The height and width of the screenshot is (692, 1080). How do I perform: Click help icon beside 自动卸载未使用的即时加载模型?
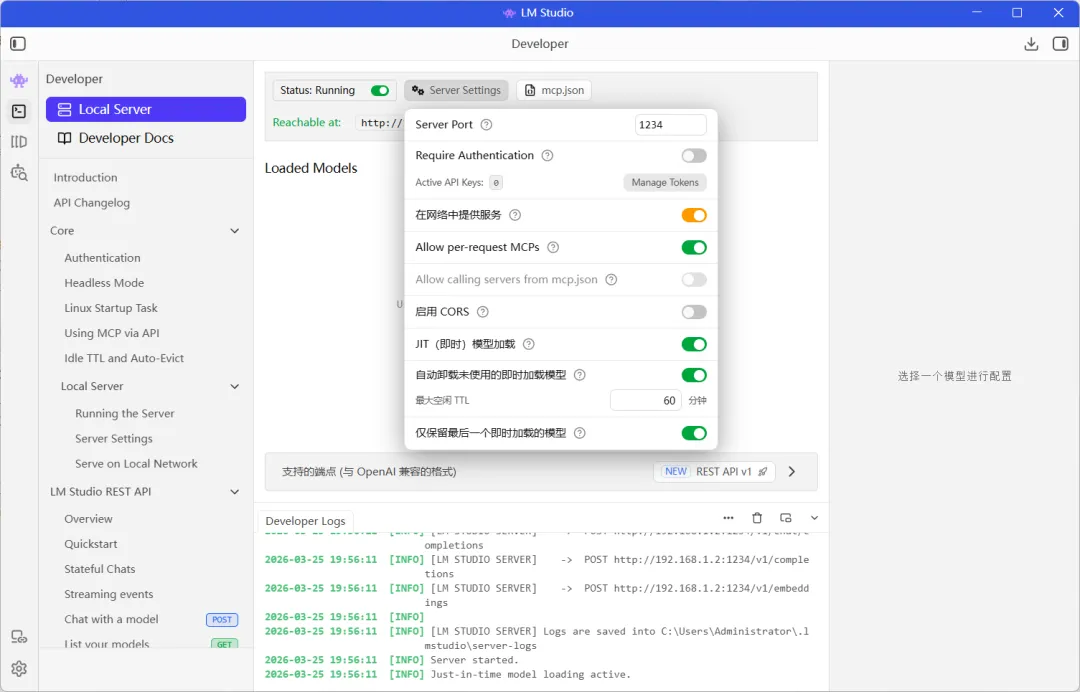coord(580,375)
